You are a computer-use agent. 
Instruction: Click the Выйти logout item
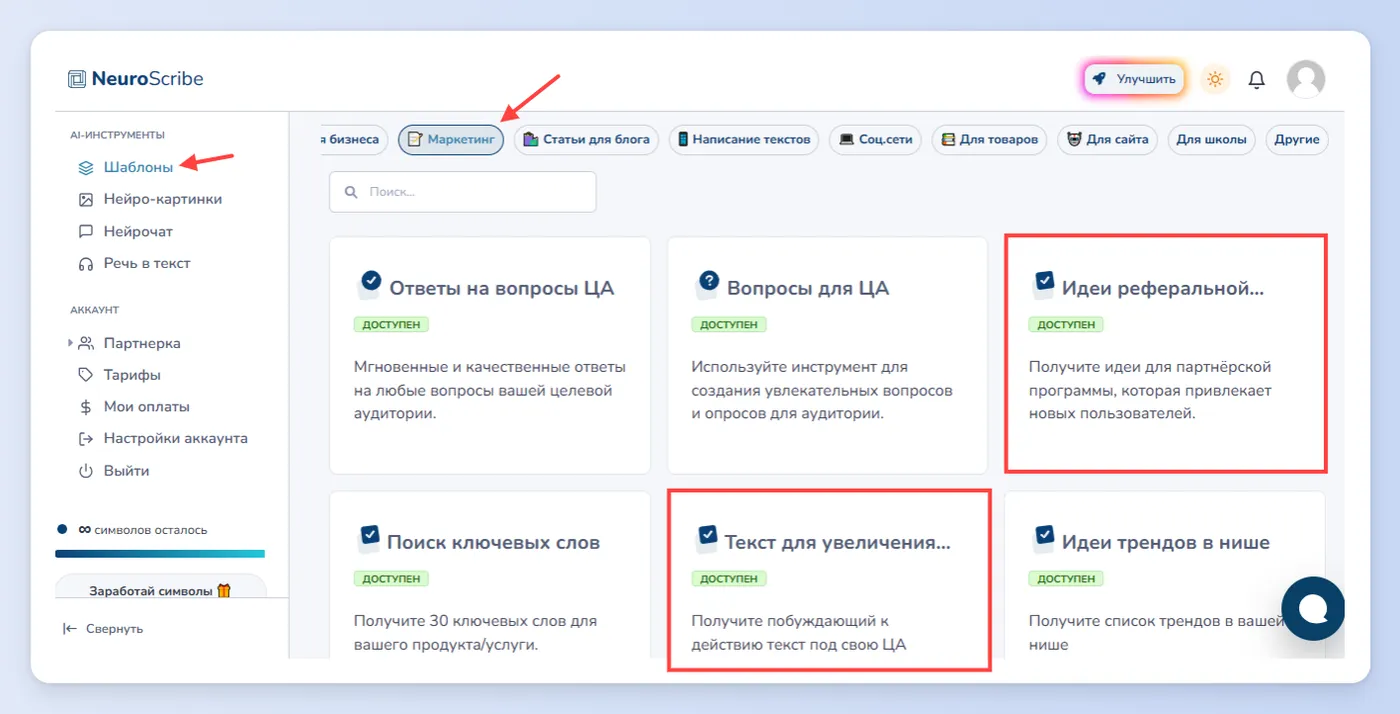[114, 470]
